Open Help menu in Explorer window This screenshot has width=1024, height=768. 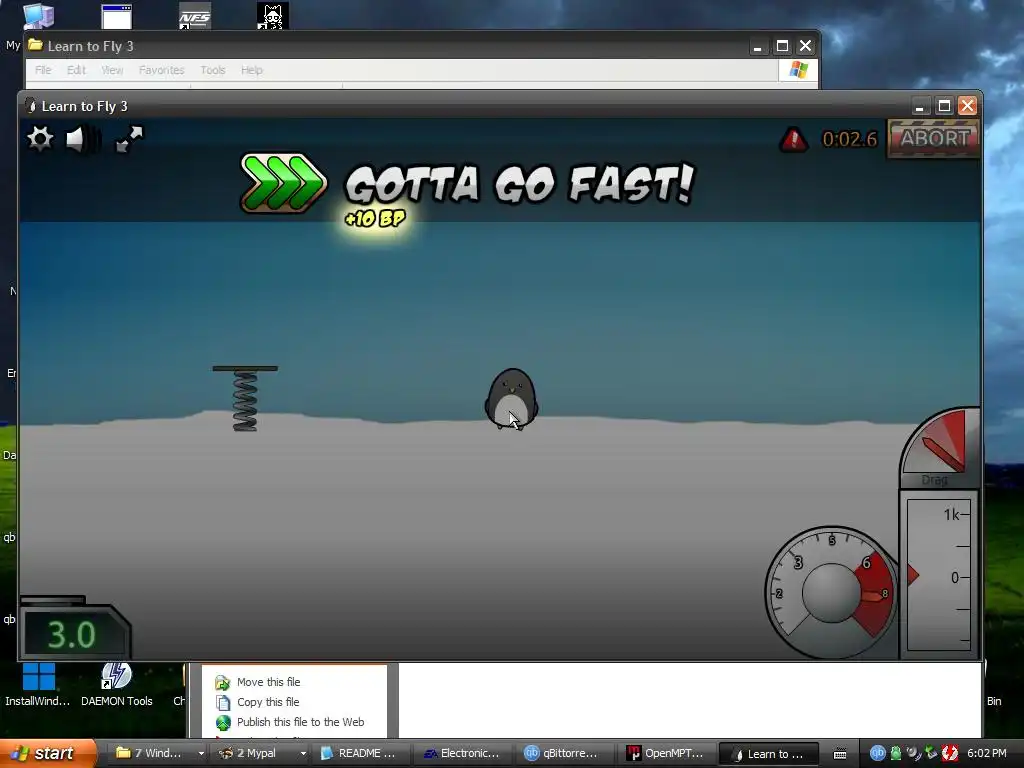pos(251,70)
